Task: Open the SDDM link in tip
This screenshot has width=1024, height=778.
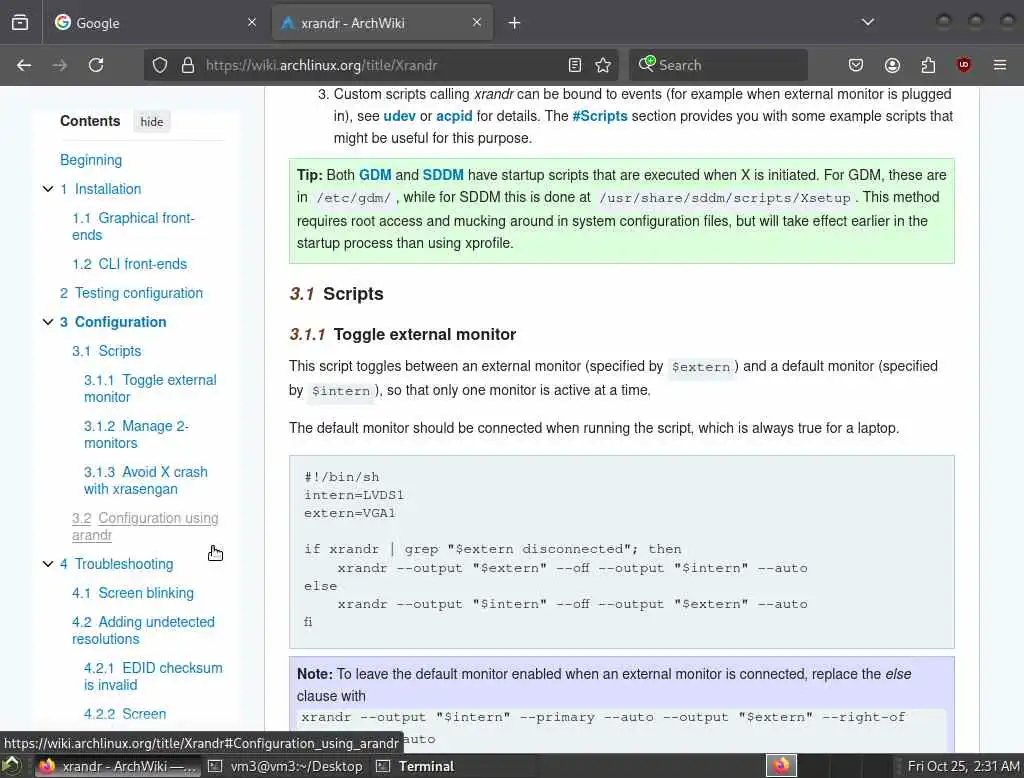Action: (x=443, y=175)
